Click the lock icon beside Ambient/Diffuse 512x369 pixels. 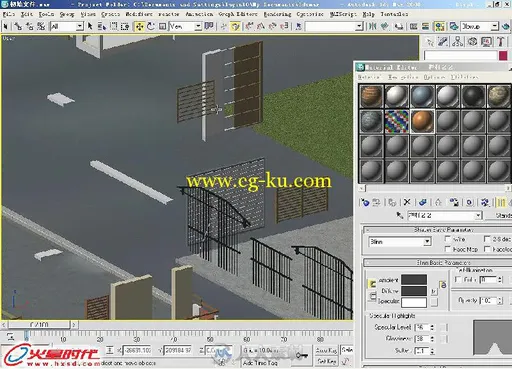click(x=443, y=284)
